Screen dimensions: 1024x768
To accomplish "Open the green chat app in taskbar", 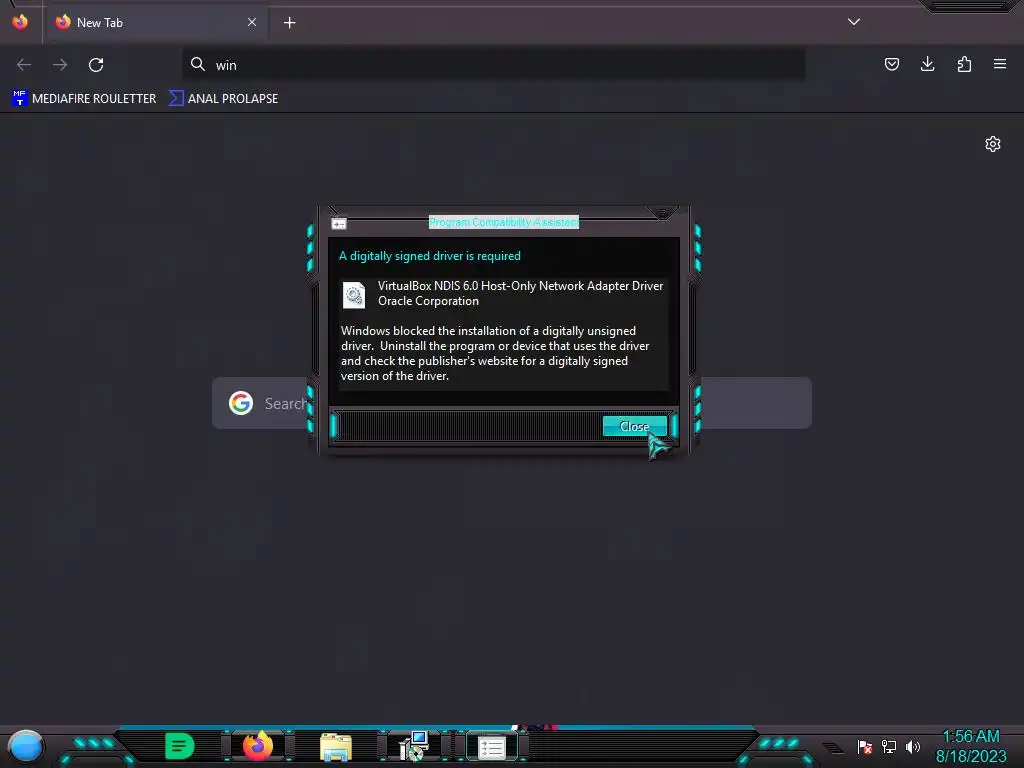I will (x=180, y=746).
